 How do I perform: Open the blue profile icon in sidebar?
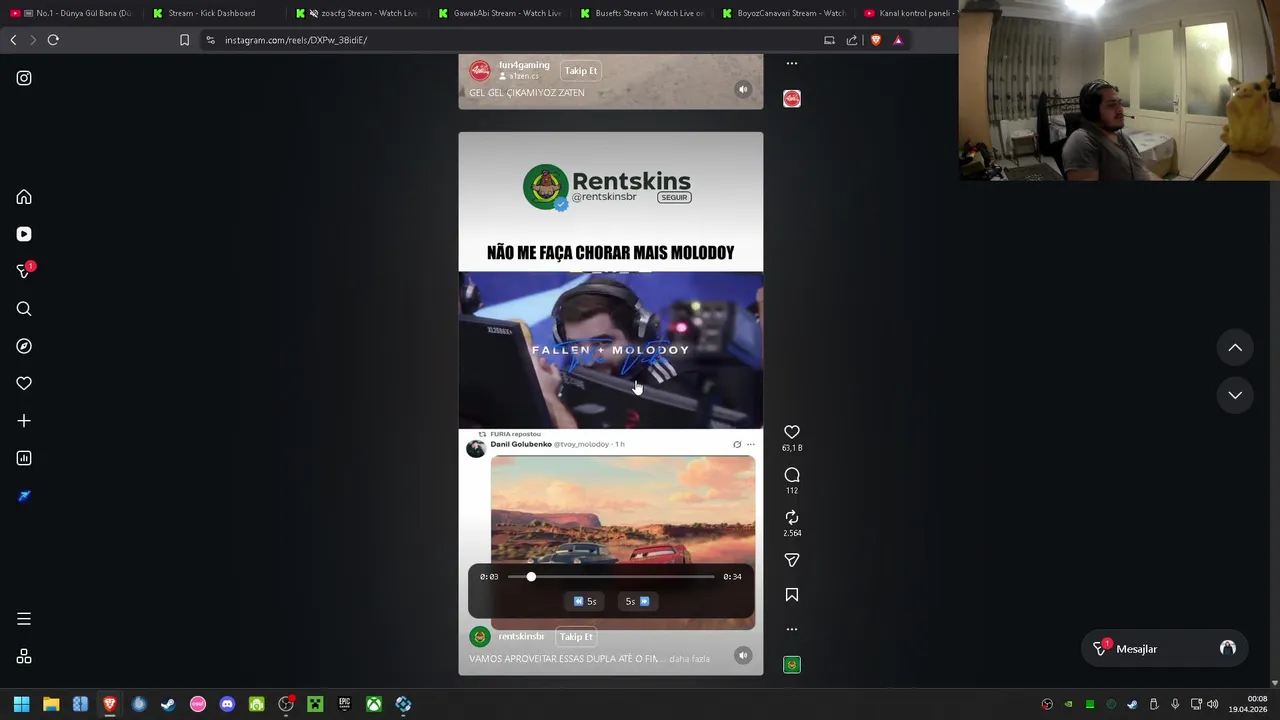point(24,496)
